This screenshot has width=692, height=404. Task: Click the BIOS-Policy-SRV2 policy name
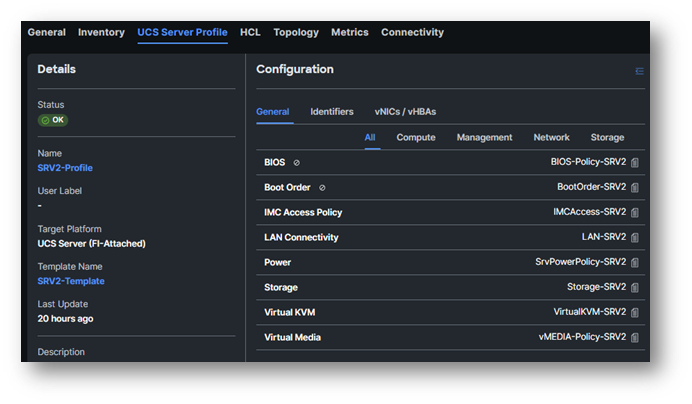[588, 162]
